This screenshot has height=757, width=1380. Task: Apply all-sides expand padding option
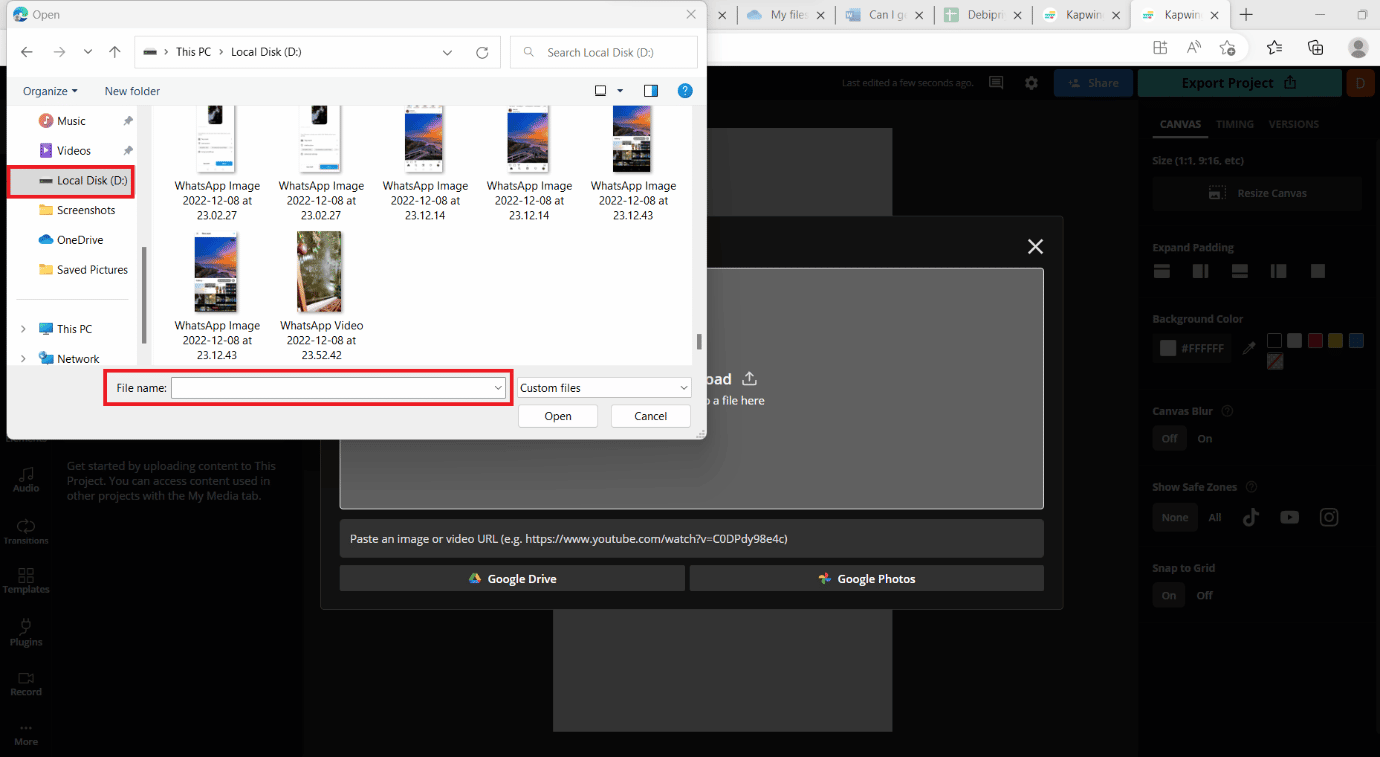pyautogui.click(x=1318, y=271)
